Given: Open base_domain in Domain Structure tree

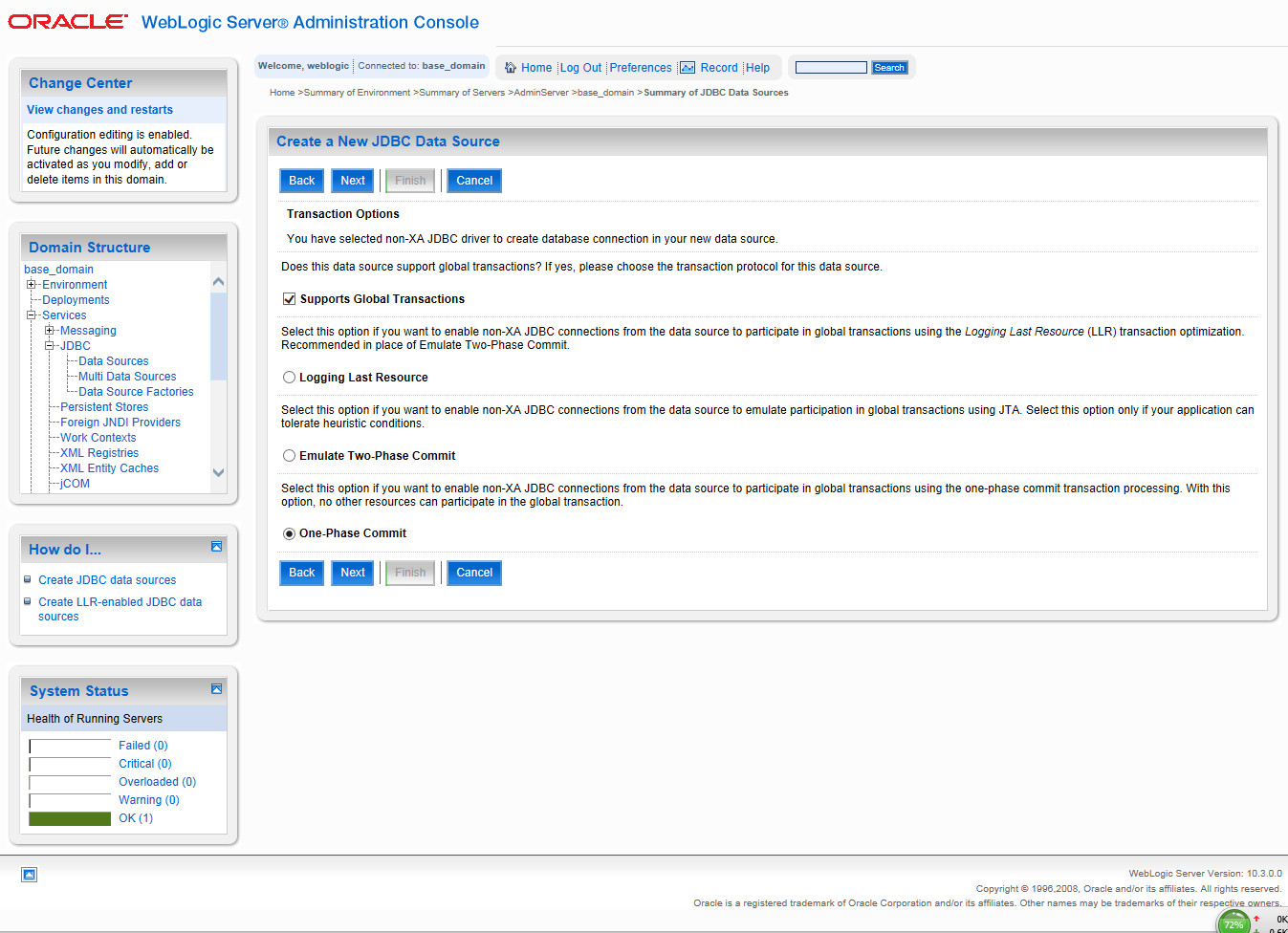Looking at the screenshot, I should coord(58,270).
